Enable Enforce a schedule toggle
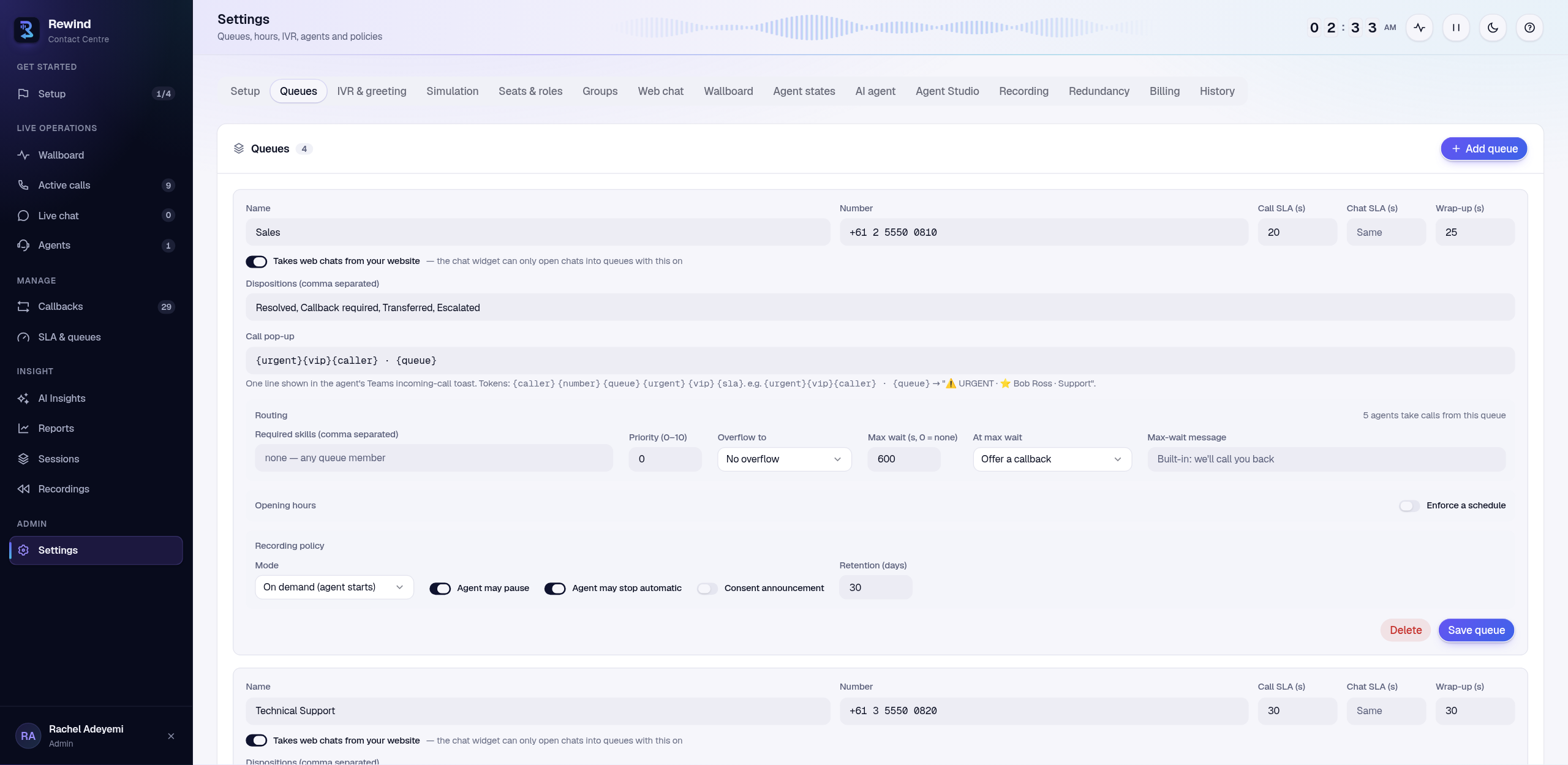 coord(1409,506)
